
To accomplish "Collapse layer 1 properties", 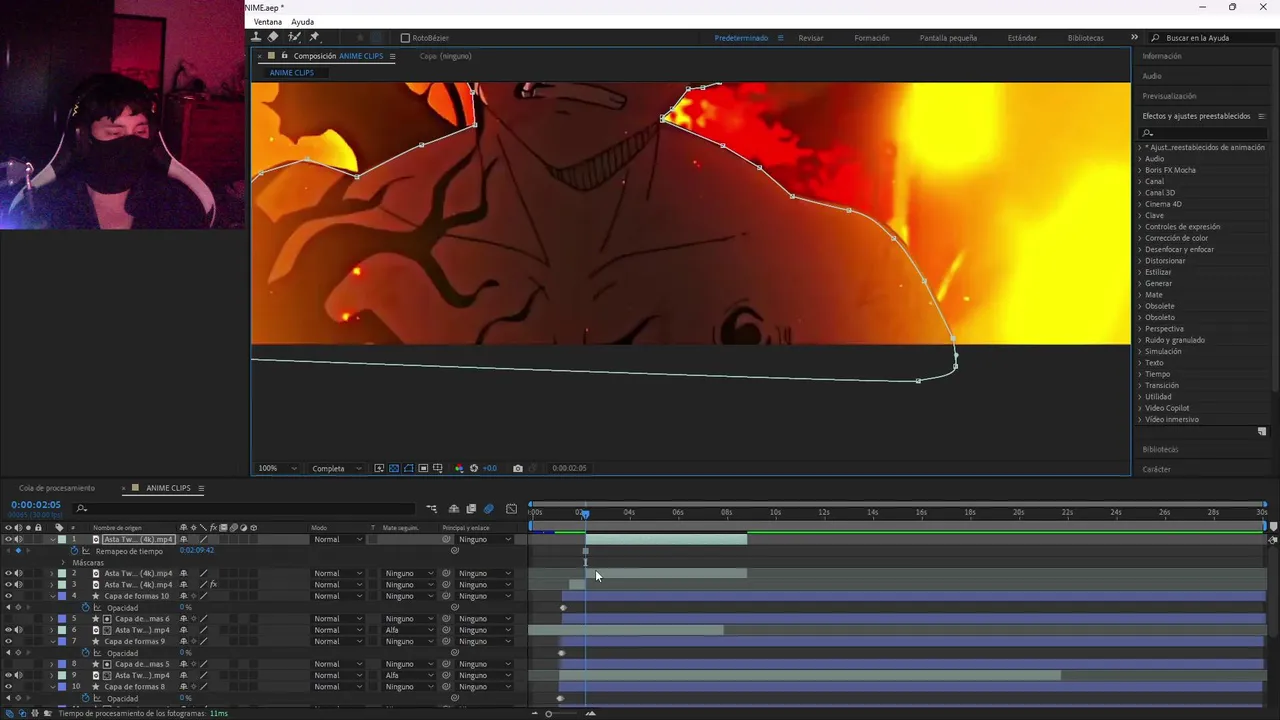I will (52, 539).
